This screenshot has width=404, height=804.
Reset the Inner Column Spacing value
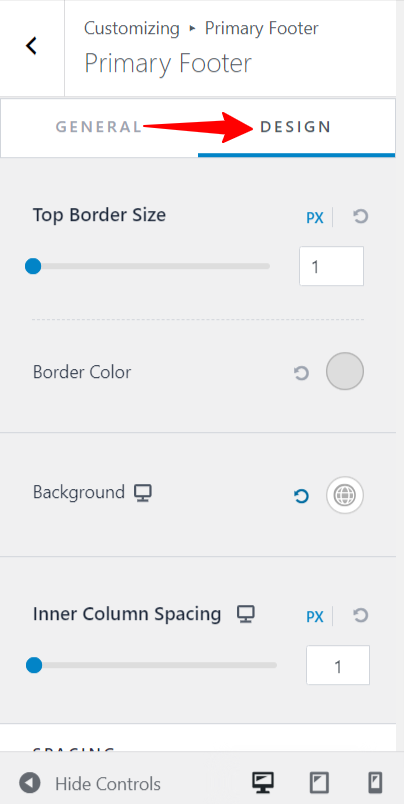[361, 615]
